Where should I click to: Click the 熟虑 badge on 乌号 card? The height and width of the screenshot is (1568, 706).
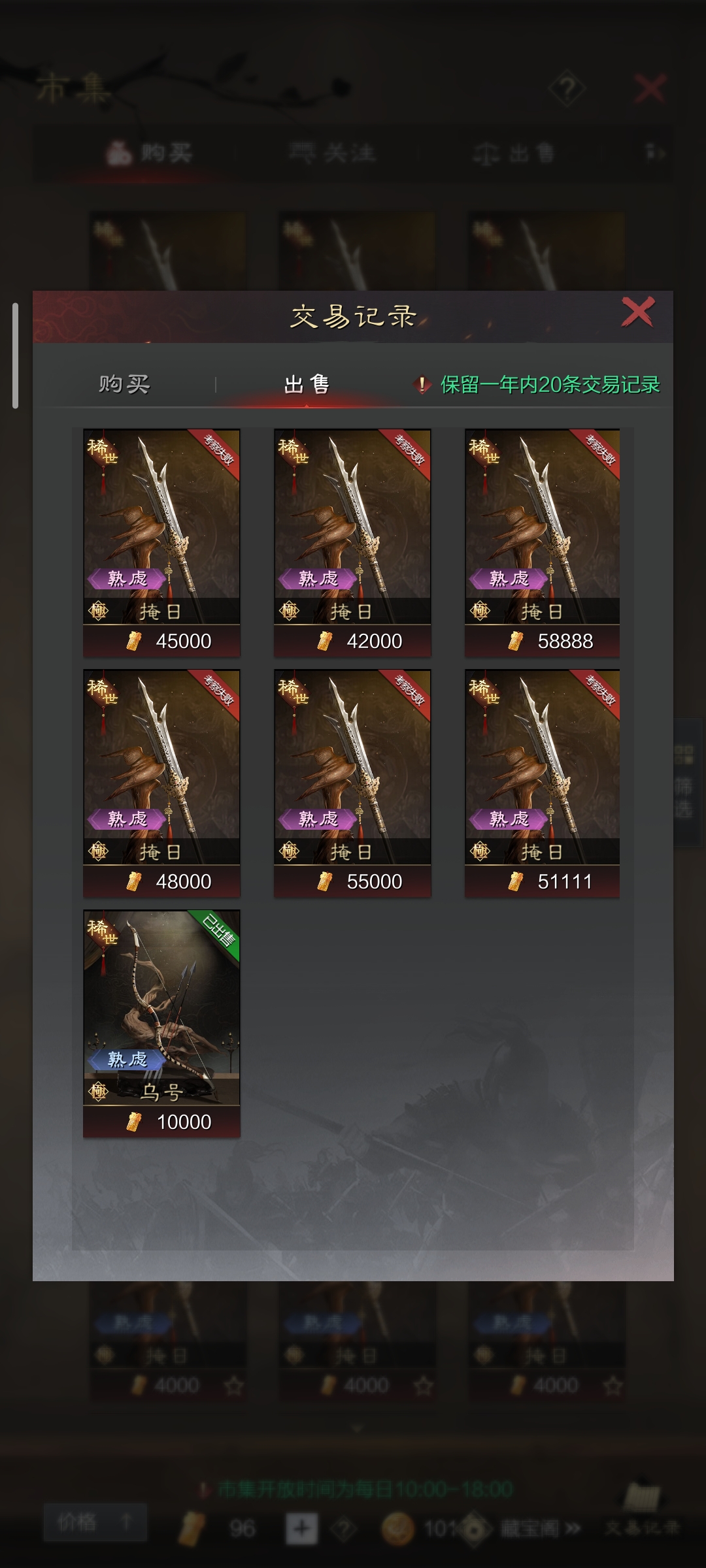[127, 1059]
